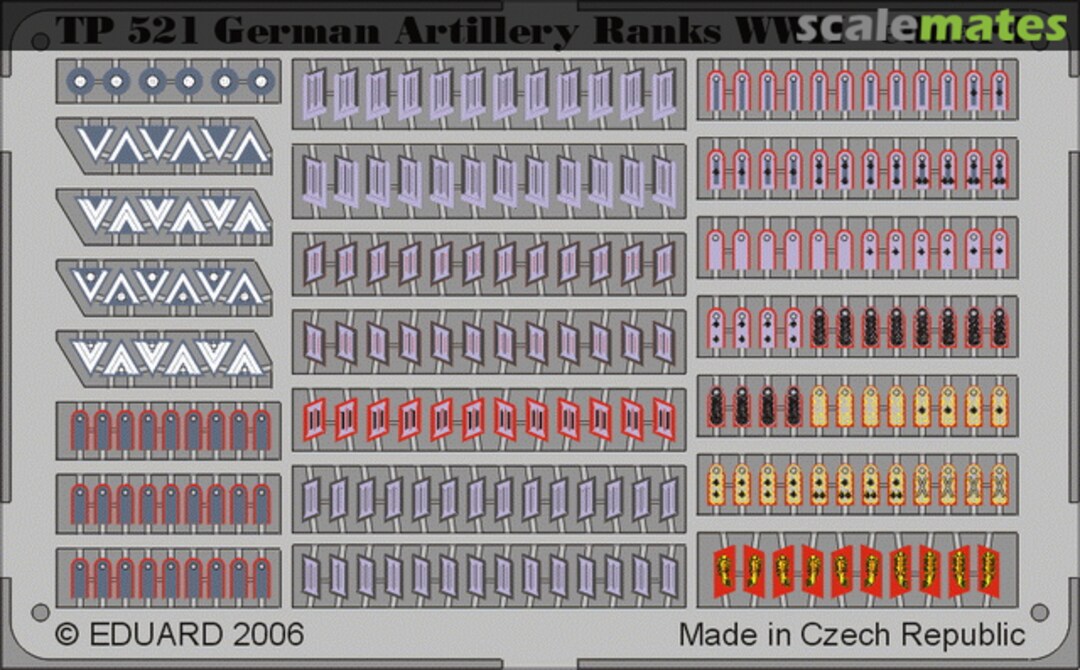Click the small round hole in bottom-right corner
Image resolution: width=1080 pixels, height=670 pixels.
point(1040,611)
